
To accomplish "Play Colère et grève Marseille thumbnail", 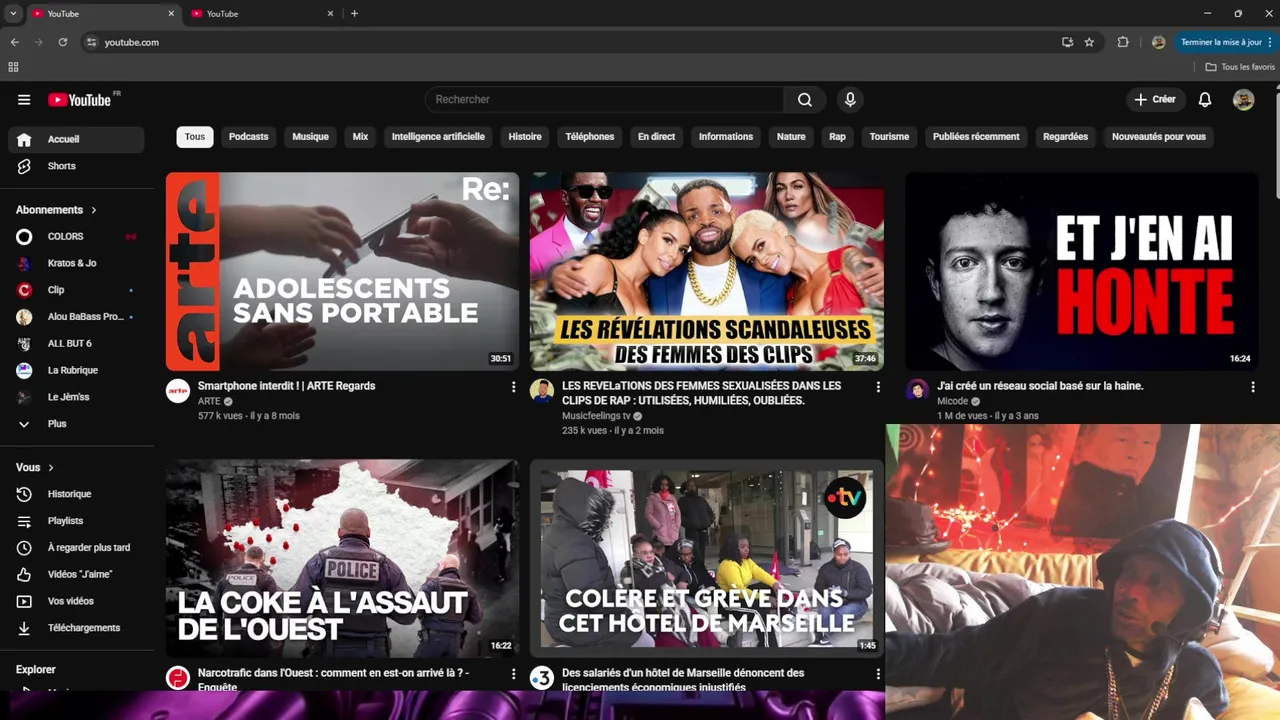I will click(x=707, y=558).
